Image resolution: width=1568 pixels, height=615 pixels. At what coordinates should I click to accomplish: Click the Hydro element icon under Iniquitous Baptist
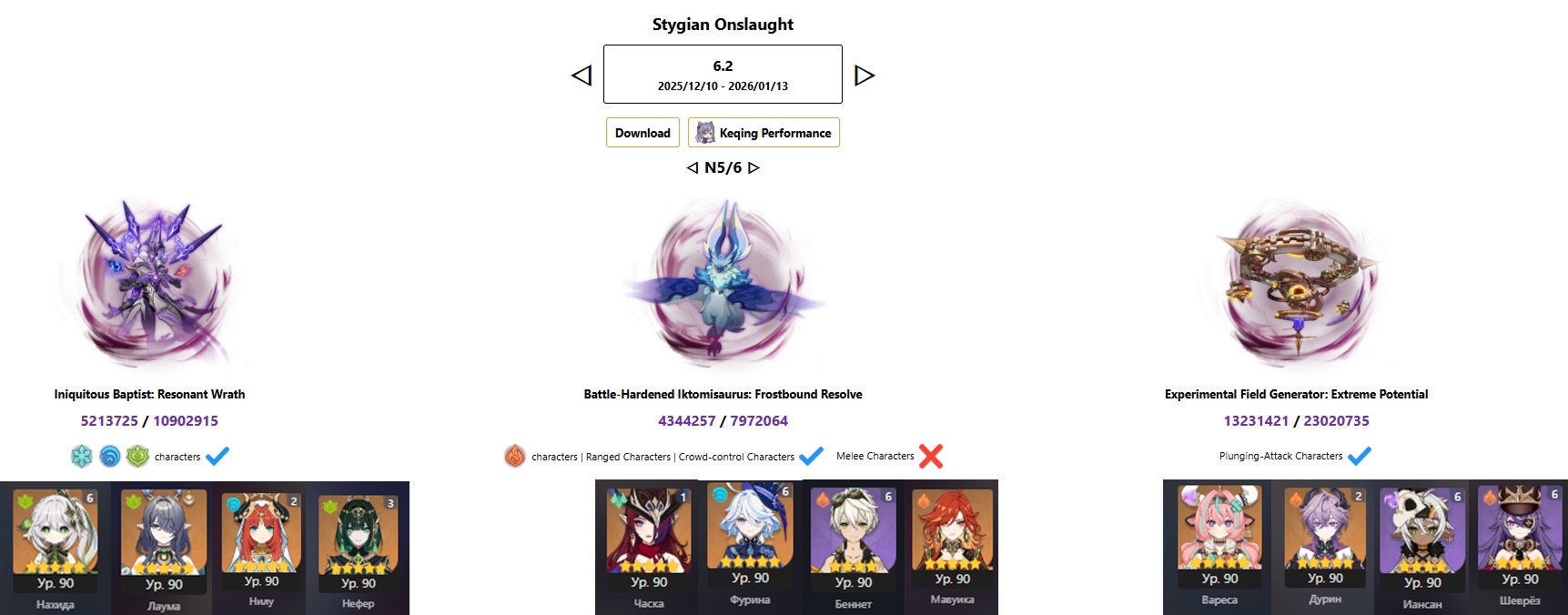pos(110,457)
